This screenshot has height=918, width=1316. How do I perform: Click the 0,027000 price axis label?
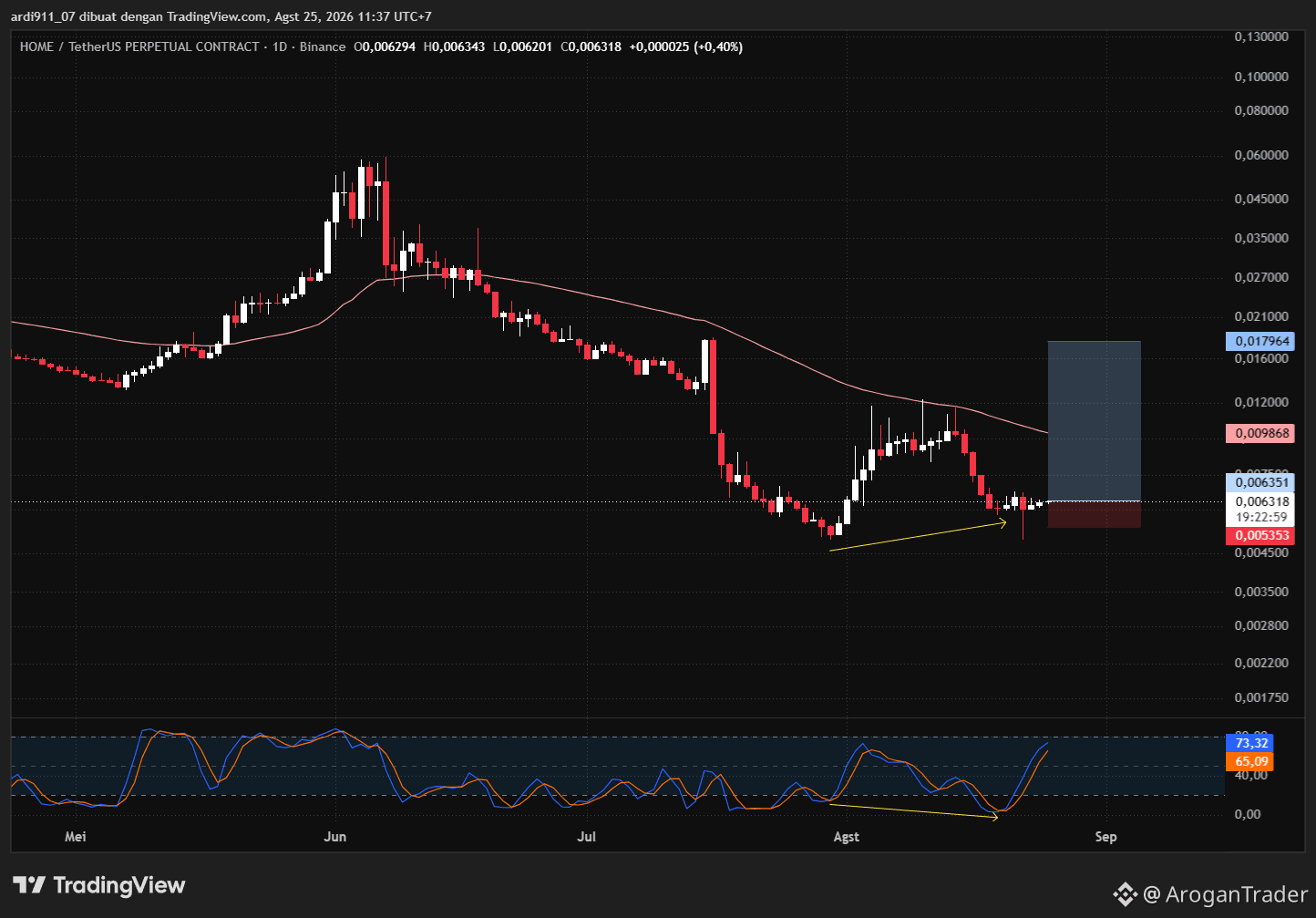point(1262,277)
